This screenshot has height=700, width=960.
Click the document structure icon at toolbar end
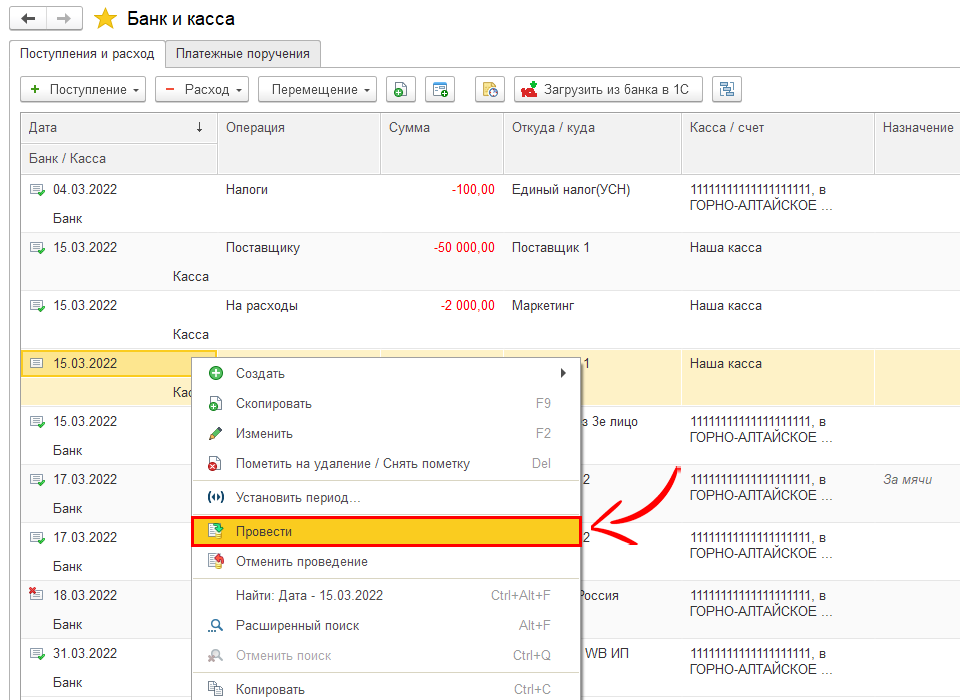(x=727, y=90)
